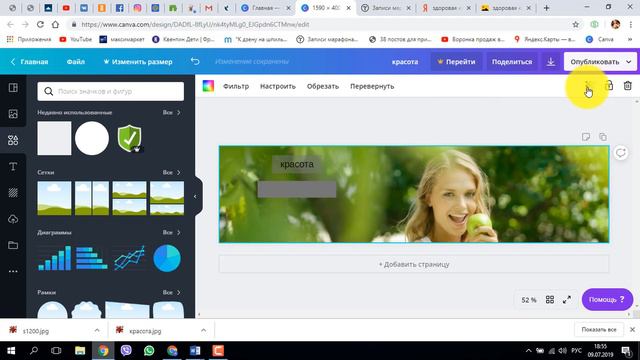Delete the selected element with the trash icon

tap(627, 86)
